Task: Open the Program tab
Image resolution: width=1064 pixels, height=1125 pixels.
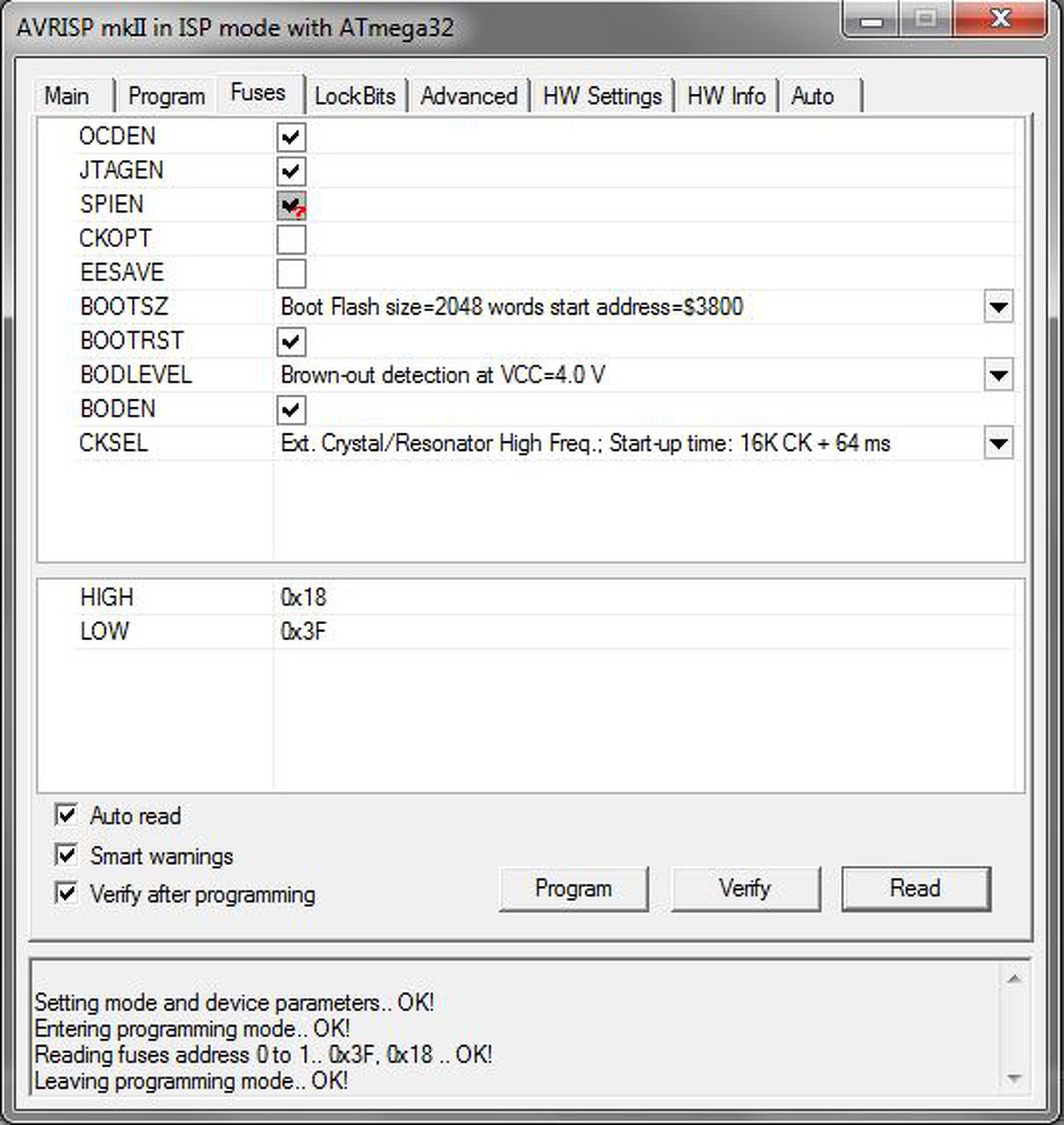Action: click(x=166, y=96)
